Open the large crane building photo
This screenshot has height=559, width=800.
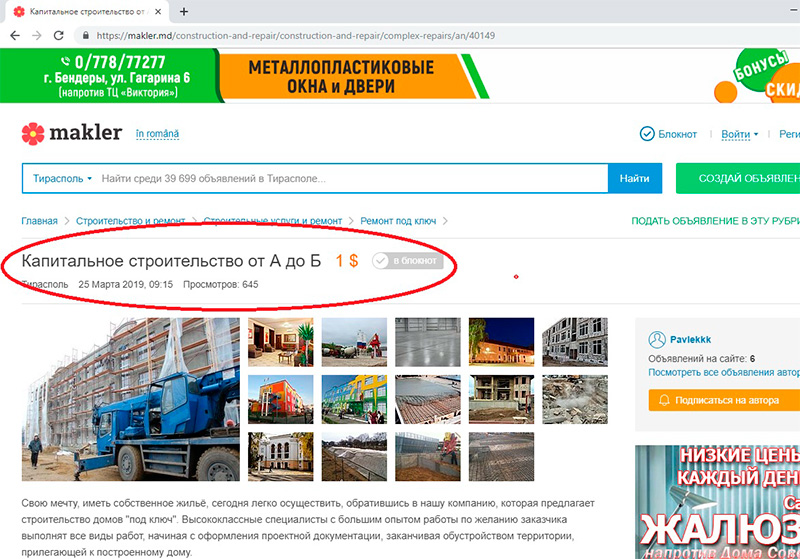[131, 393]
